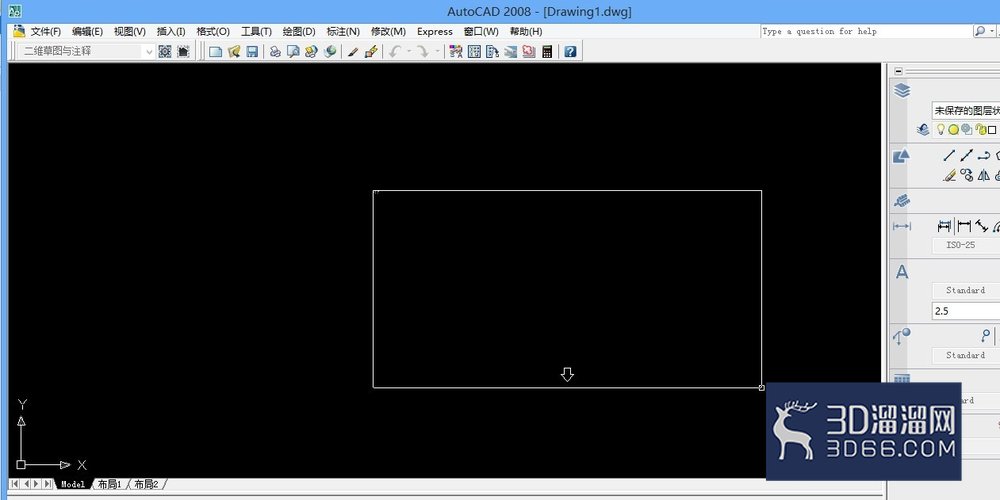
Task: Save the drawing with floppy icon
Action: 252,52
